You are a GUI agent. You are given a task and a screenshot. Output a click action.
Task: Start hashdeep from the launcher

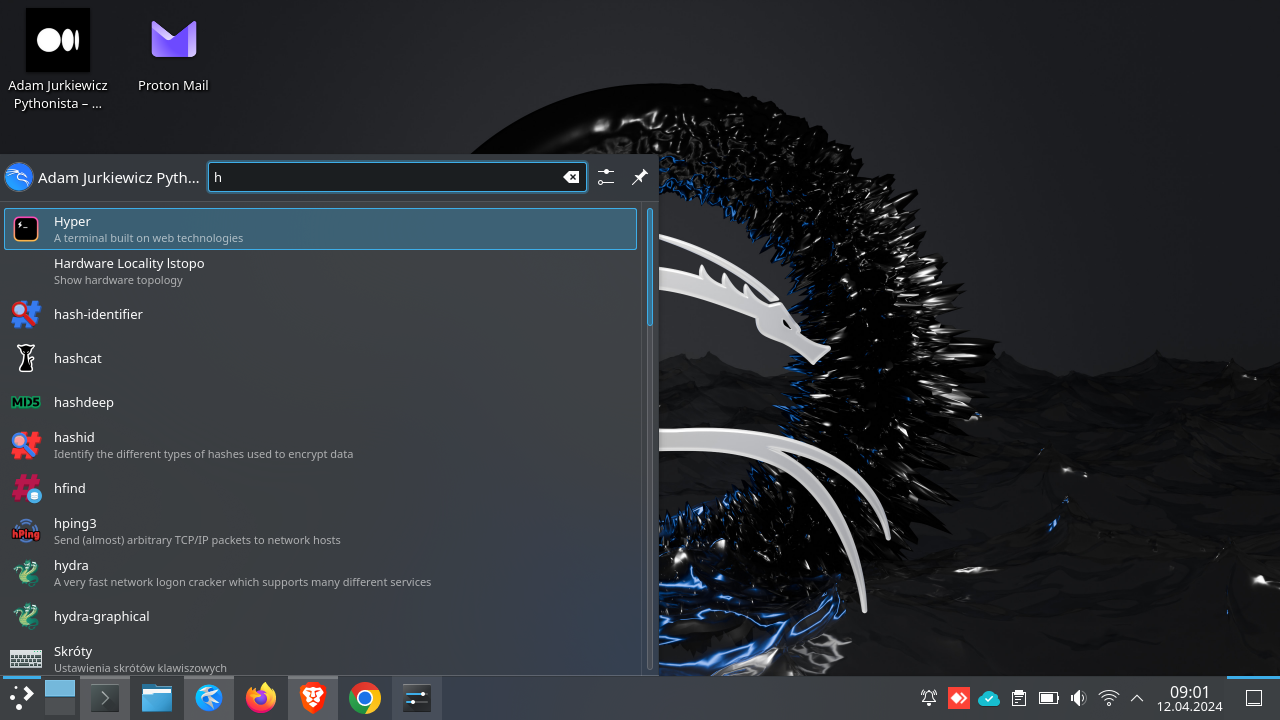tap(84, 402)
